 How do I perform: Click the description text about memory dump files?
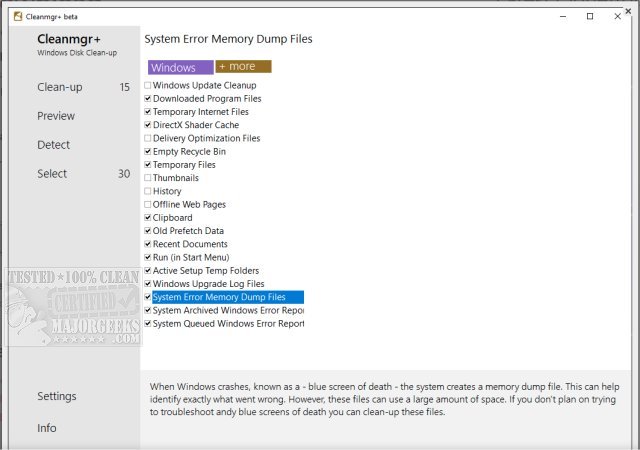click(384, 399)
